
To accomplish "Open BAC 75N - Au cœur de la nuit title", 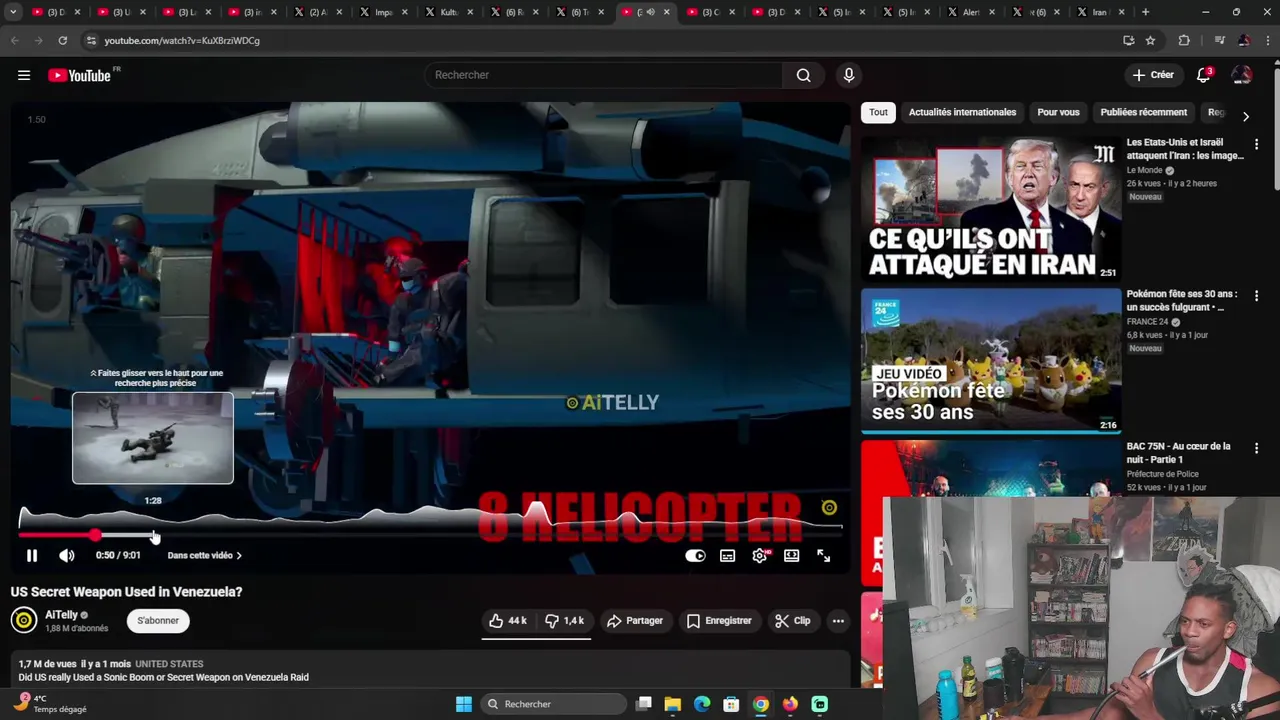I will pos(1178,453).
